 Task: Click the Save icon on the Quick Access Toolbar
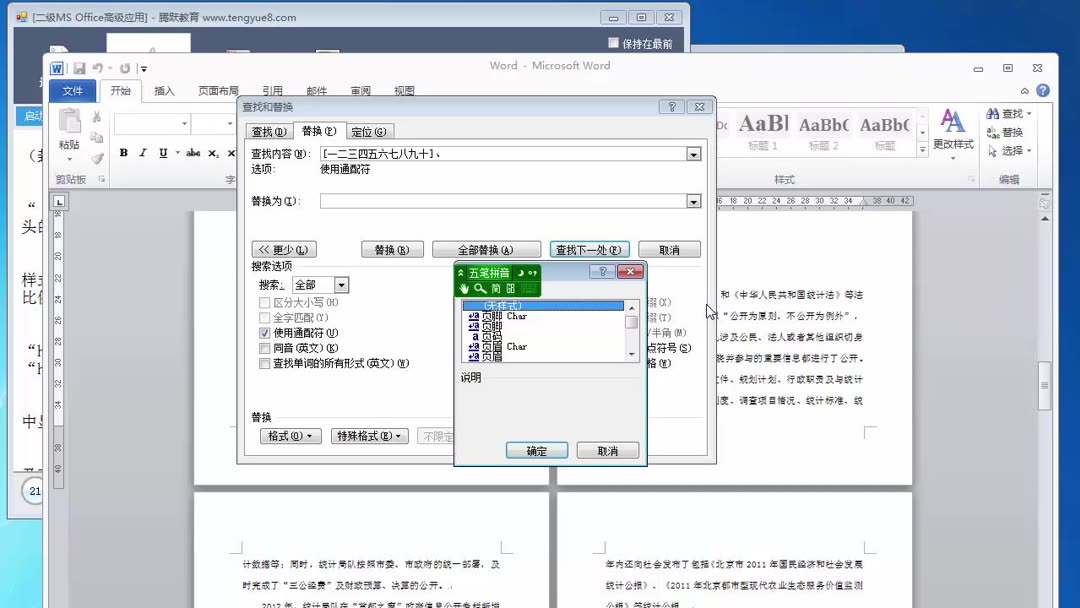[79, 67]
